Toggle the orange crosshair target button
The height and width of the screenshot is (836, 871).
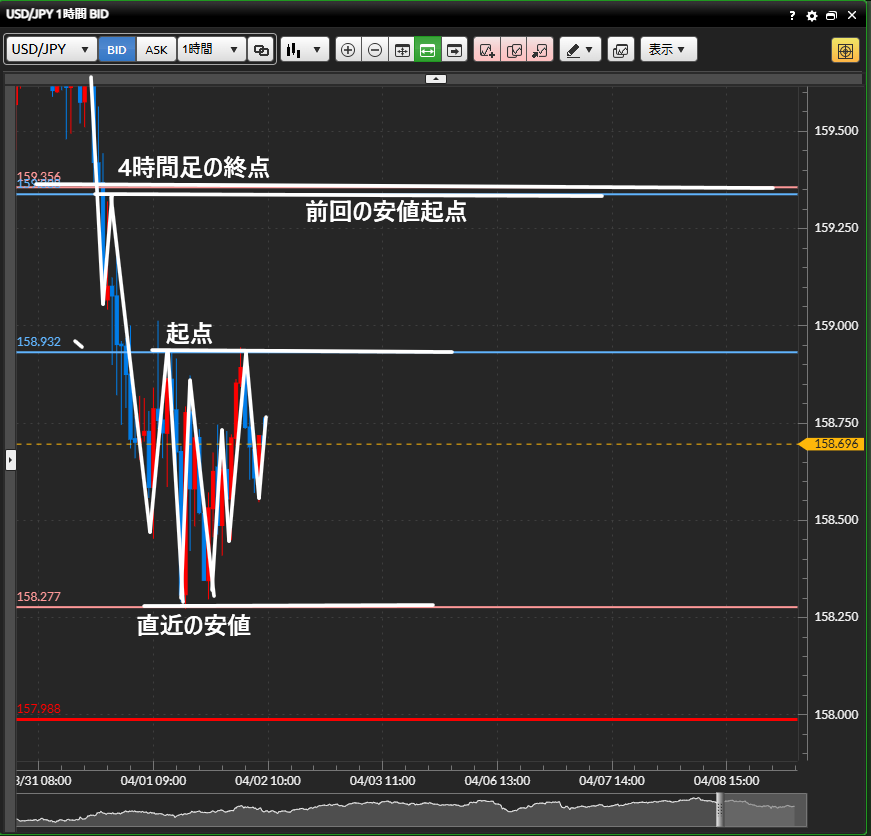(845, 50)
